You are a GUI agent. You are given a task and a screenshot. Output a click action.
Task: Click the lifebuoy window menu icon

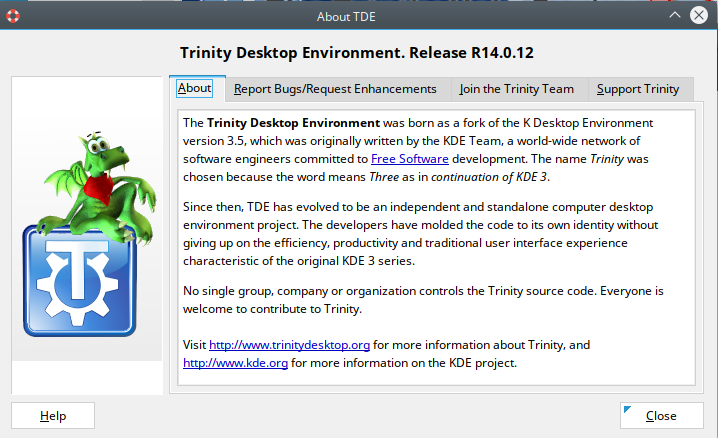click(x=14, y=14)
